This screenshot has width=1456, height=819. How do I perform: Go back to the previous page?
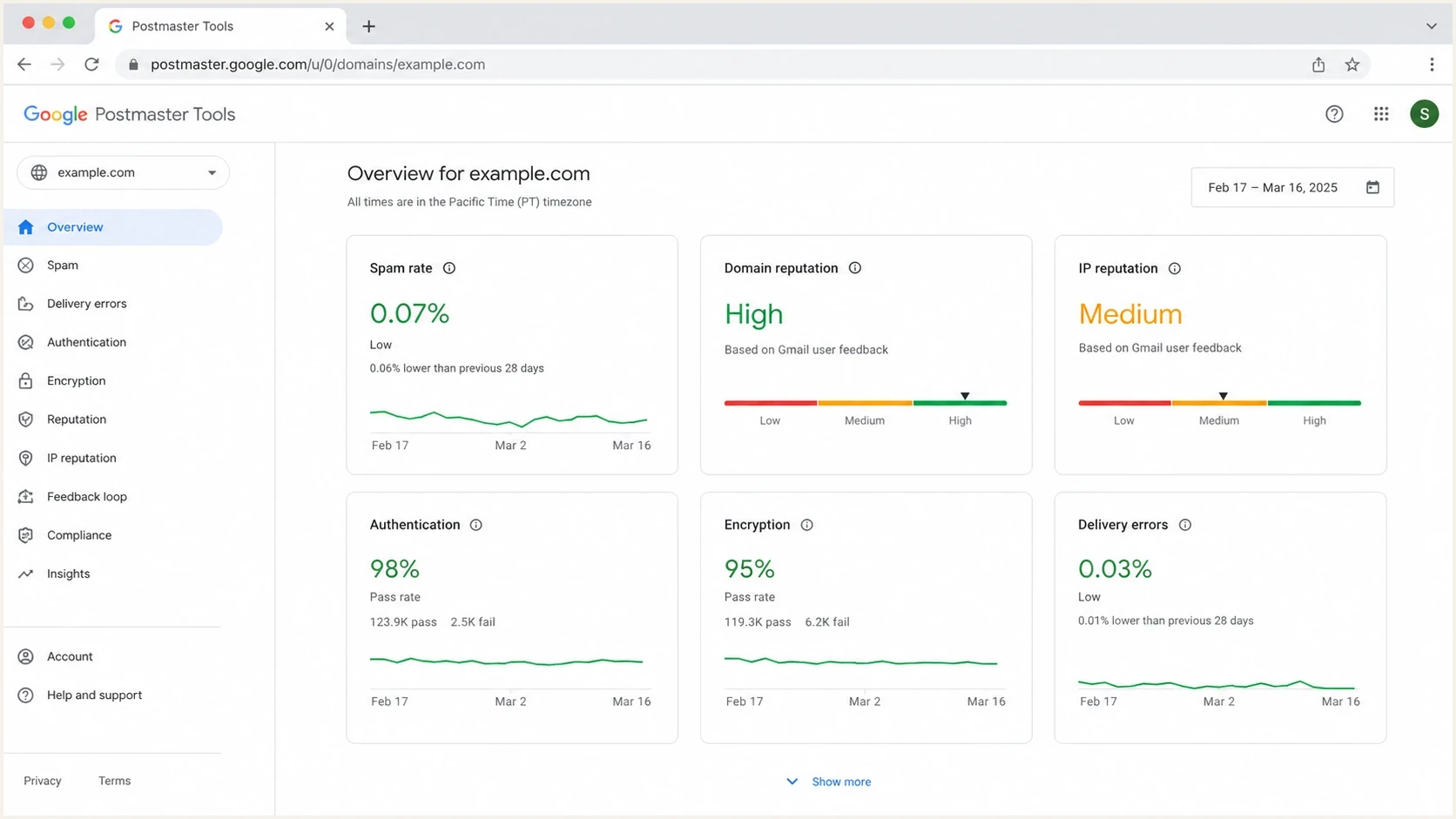[24, 64]
